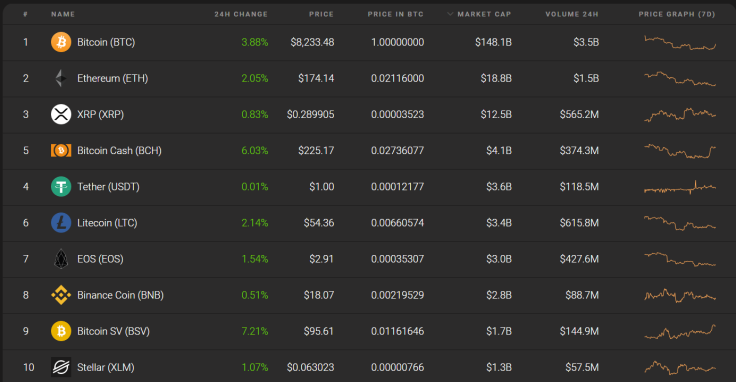Sort by PRICE column header
736x382 pixels.
322,14
